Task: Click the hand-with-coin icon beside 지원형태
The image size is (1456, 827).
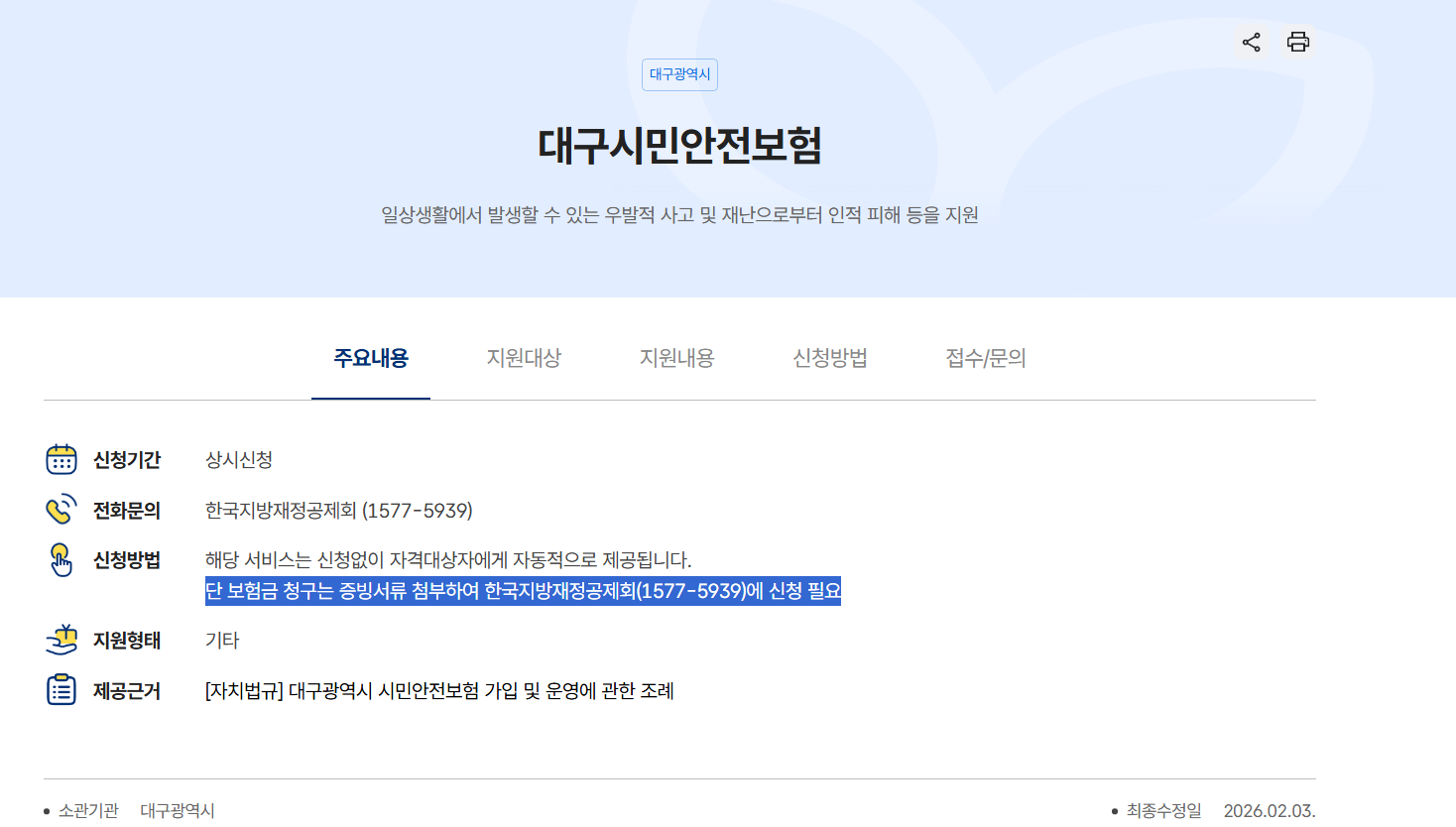Action: coord(61,640)
